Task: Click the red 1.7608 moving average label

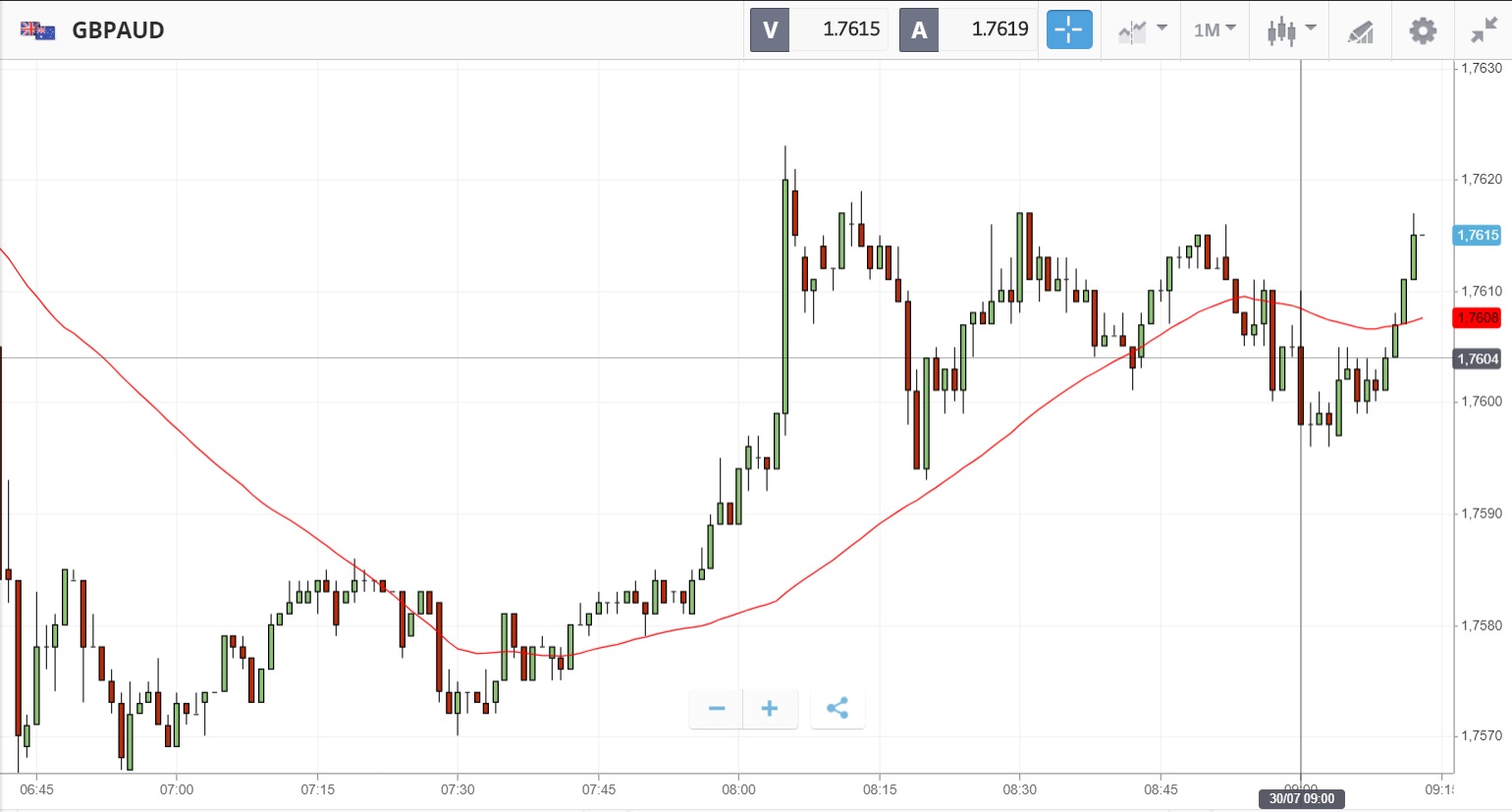Action: [x=1477, y=317]
